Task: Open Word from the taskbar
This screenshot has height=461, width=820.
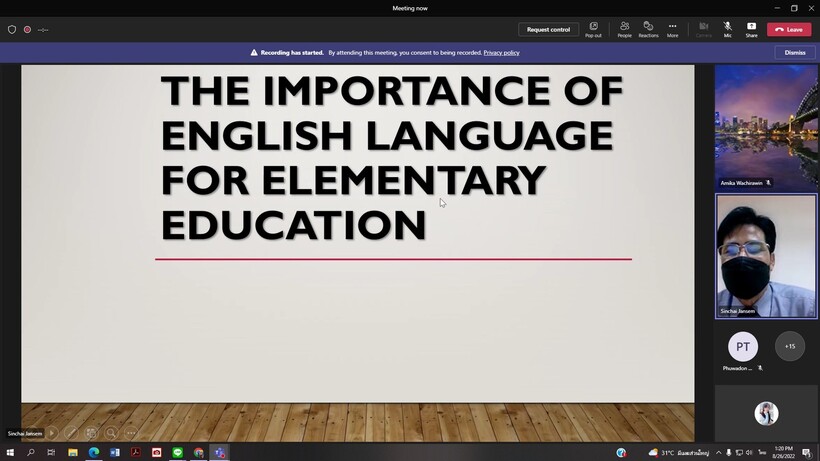Action: pos(115,453)
